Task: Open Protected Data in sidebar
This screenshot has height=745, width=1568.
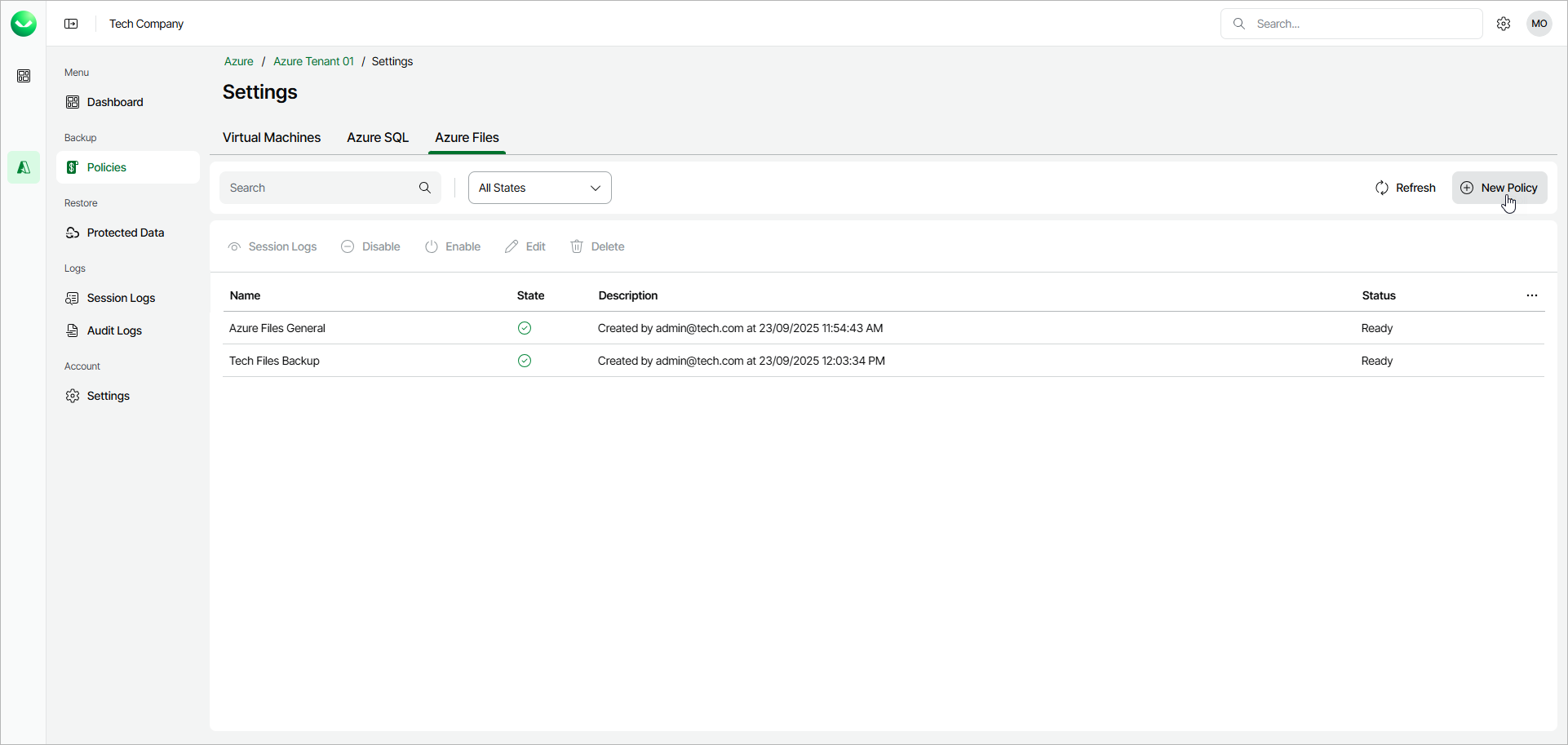Action: pos(125,233)
